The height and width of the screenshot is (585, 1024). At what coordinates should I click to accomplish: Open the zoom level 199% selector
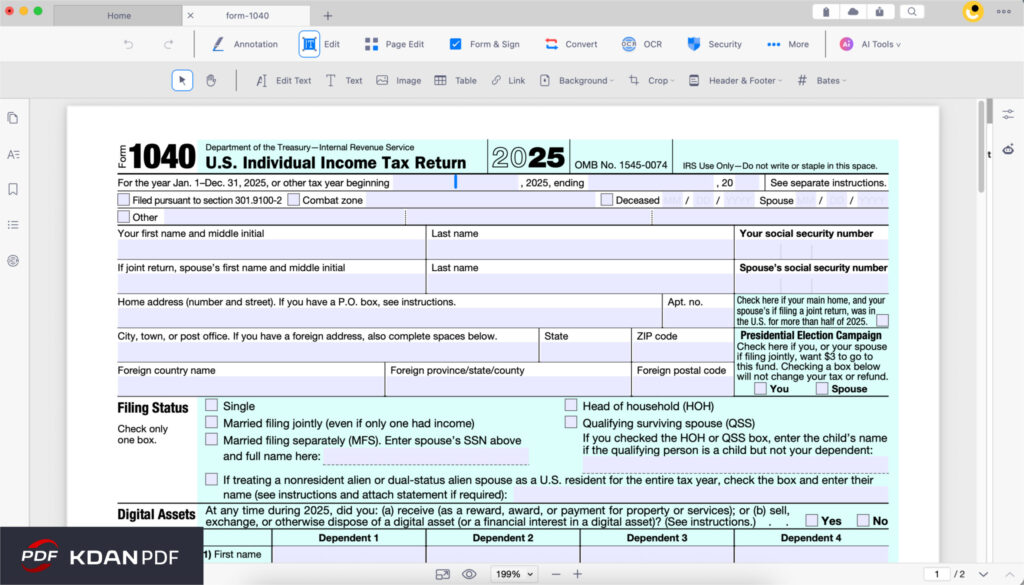[x=513, y=573]
